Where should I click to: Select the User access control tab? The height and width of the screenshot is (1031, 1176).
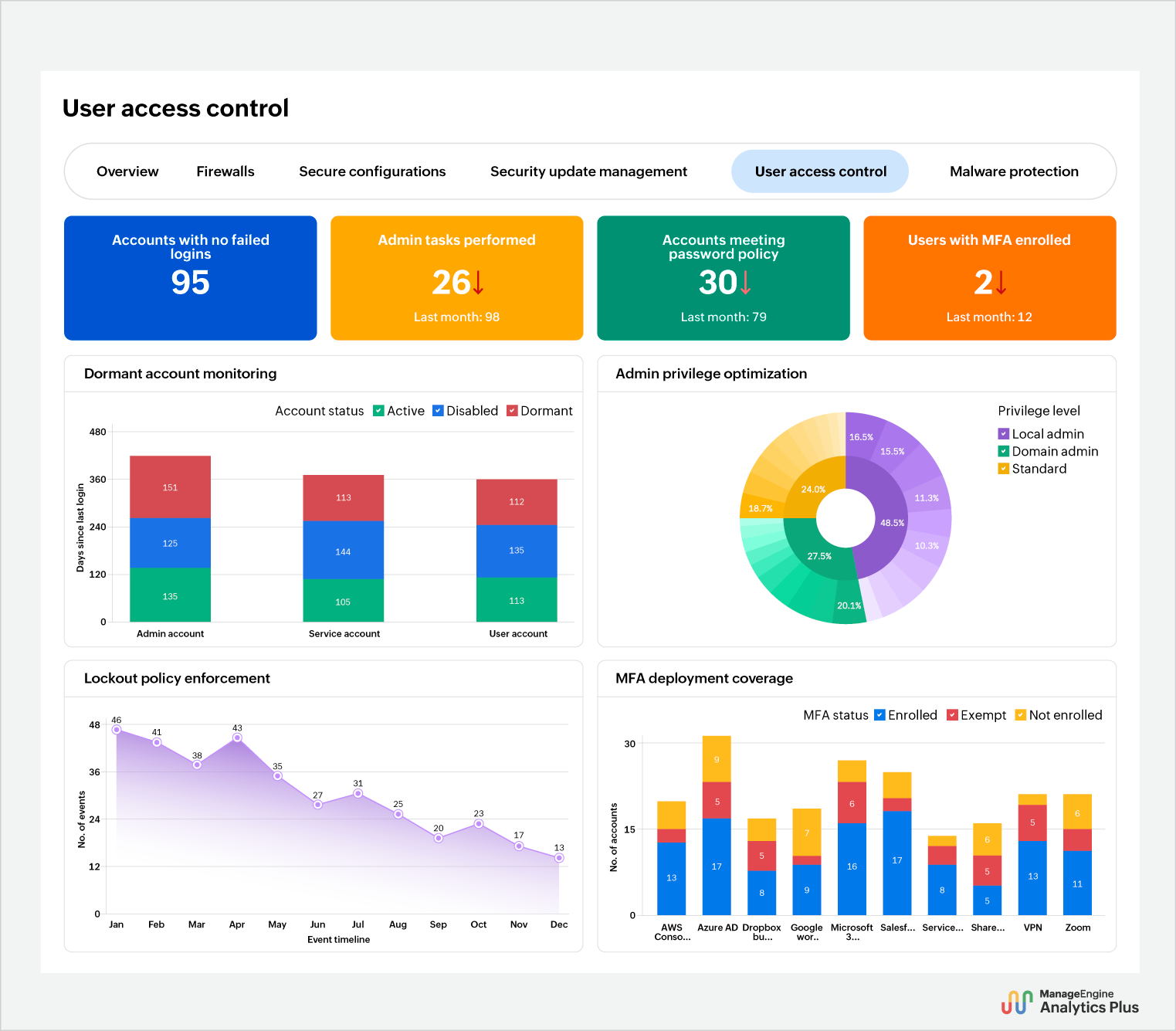point(820,171)
